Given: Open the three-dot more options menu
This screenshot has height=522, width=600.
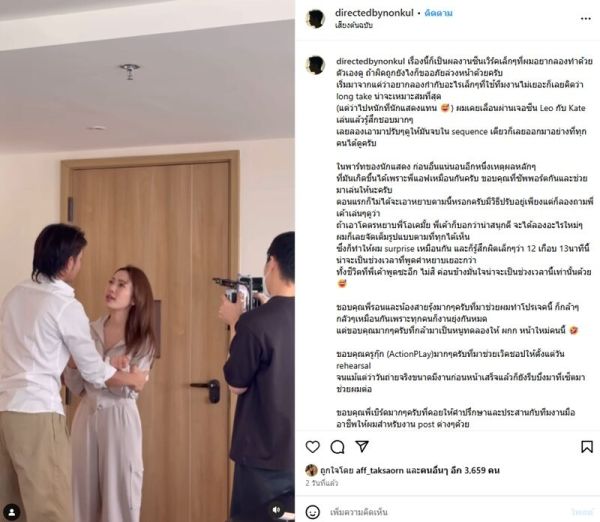Looking at the screenshot, I should pos(585,19).
